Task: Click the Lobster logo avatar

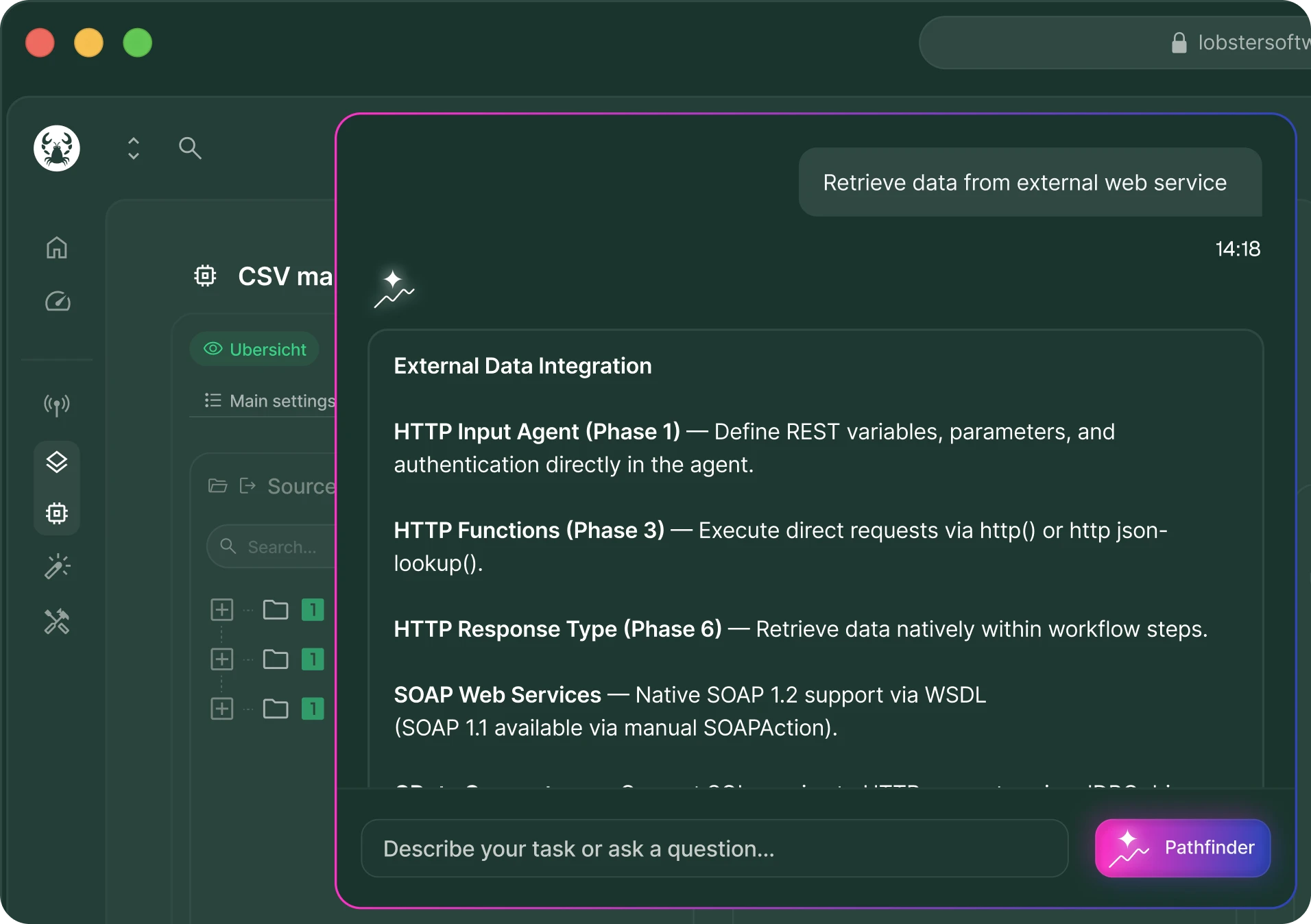Action: pyautogui.click(x=57, y=148)
